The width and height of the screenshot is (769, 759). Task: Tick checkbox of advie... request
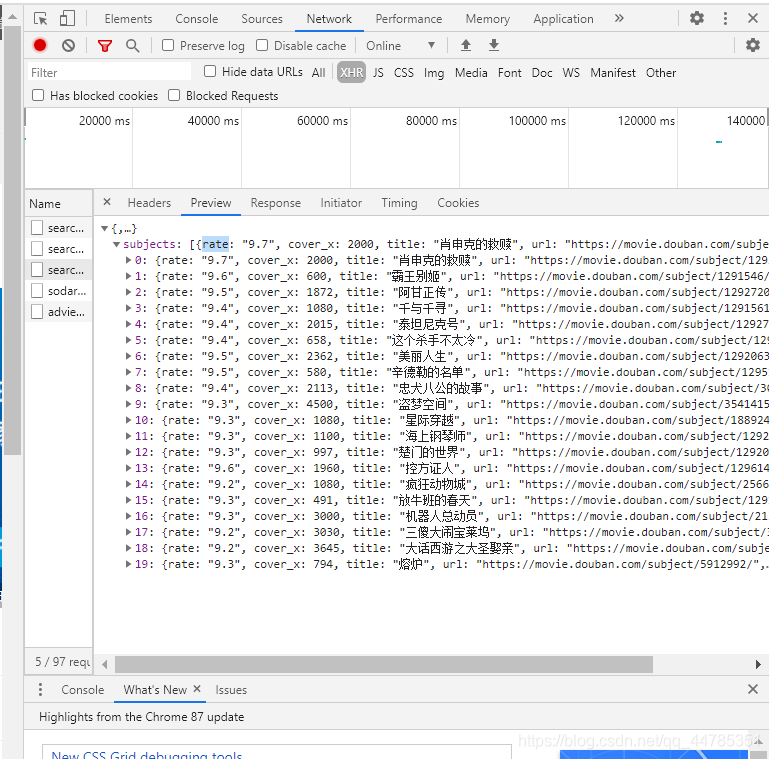pyautogui.click(x=37, y=312)
